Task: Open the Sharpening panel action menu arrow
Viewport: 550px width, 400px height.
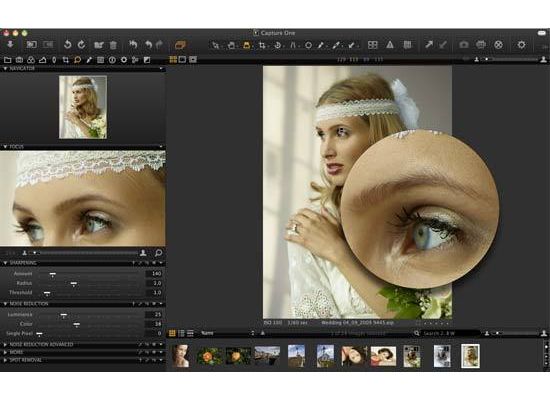Action: click(161, 263)
